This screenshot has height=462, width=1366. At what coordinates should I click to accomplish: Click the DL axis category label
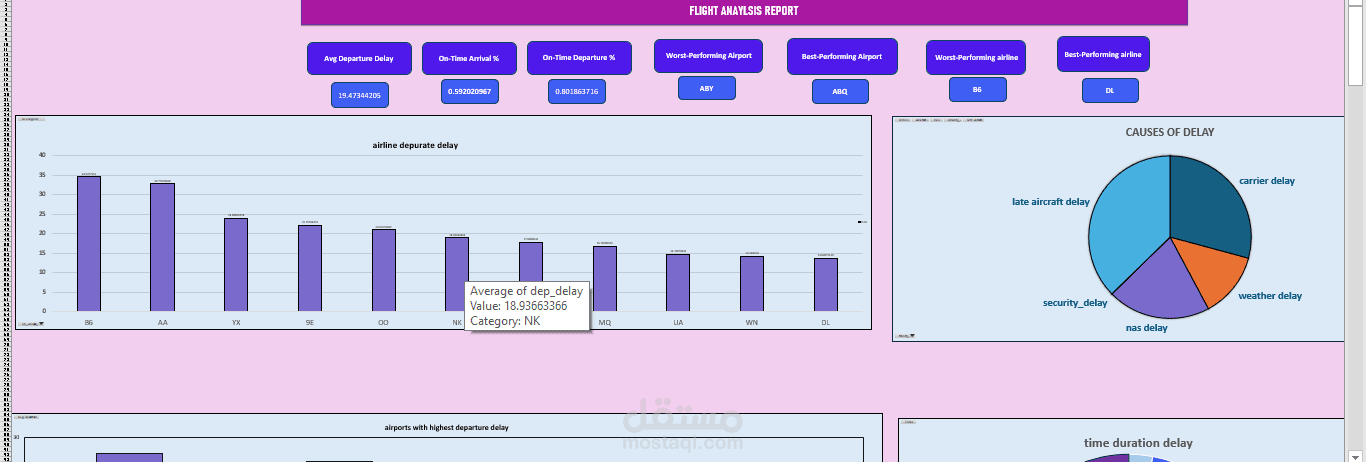point(826,323)
